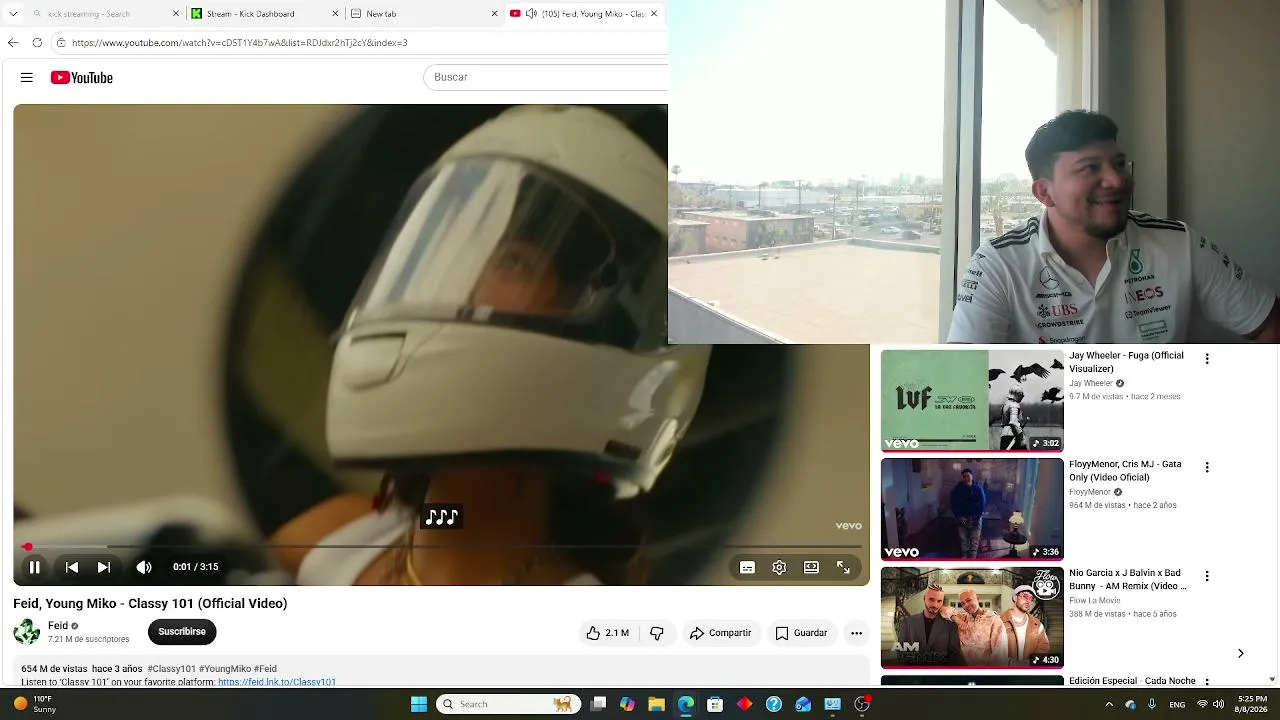This screenshot has height=720, width=1280.
Task: Close the kick streaming - Search tab
Action: tap(176, 14)
